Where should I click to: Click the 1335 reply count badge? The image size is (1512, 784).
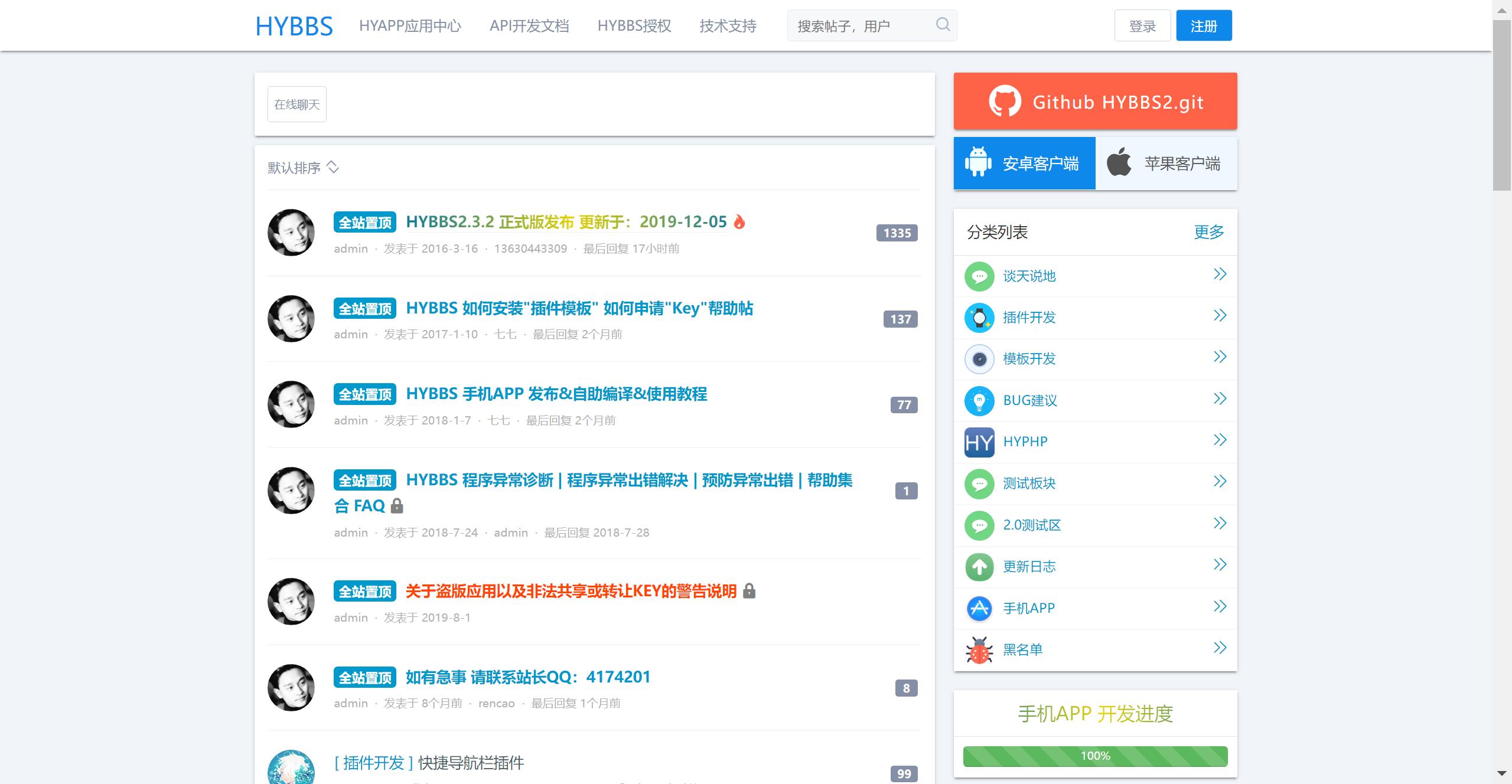pyautogui.click(x=897, y=233)
